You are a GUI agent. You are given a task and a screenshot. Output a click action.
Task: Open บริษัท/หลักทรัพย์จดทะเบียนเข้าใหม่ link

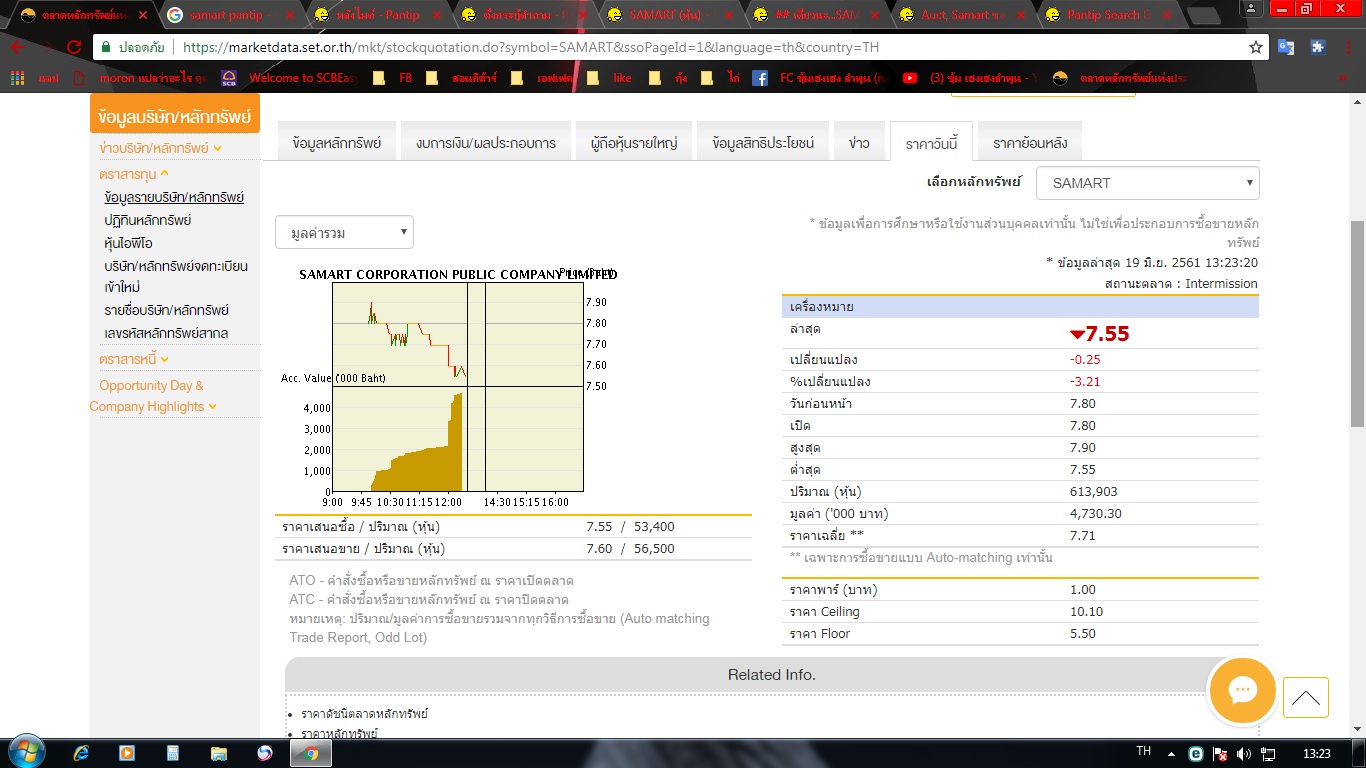coord(176,277)
